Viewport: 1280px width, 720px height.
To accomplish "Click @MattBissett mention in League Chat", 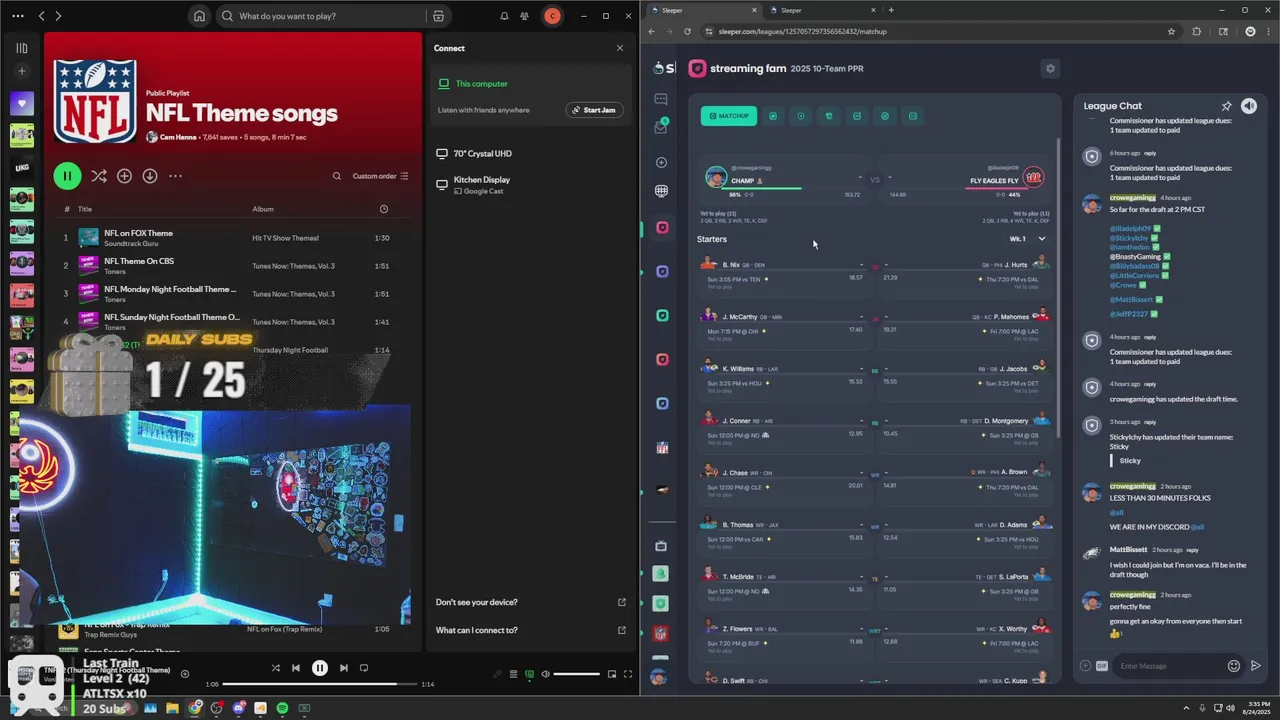I will point(1130,299).
